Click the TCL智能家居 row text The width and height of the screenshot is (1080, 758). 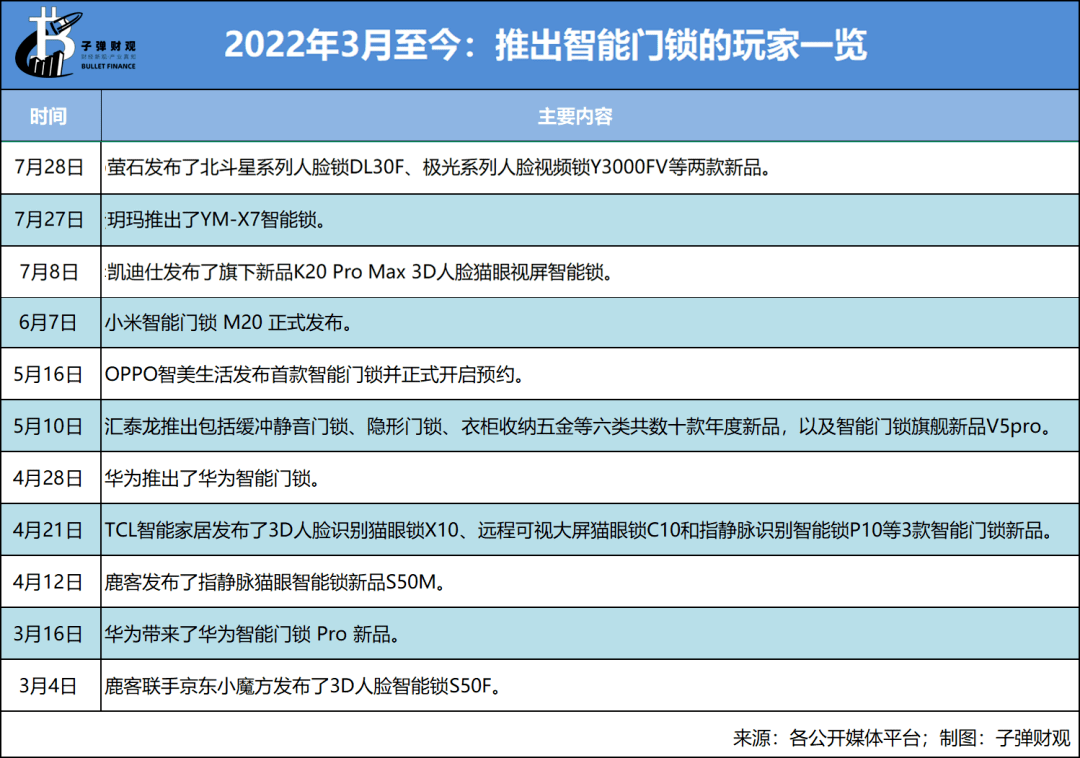click(x=577, y=530)
